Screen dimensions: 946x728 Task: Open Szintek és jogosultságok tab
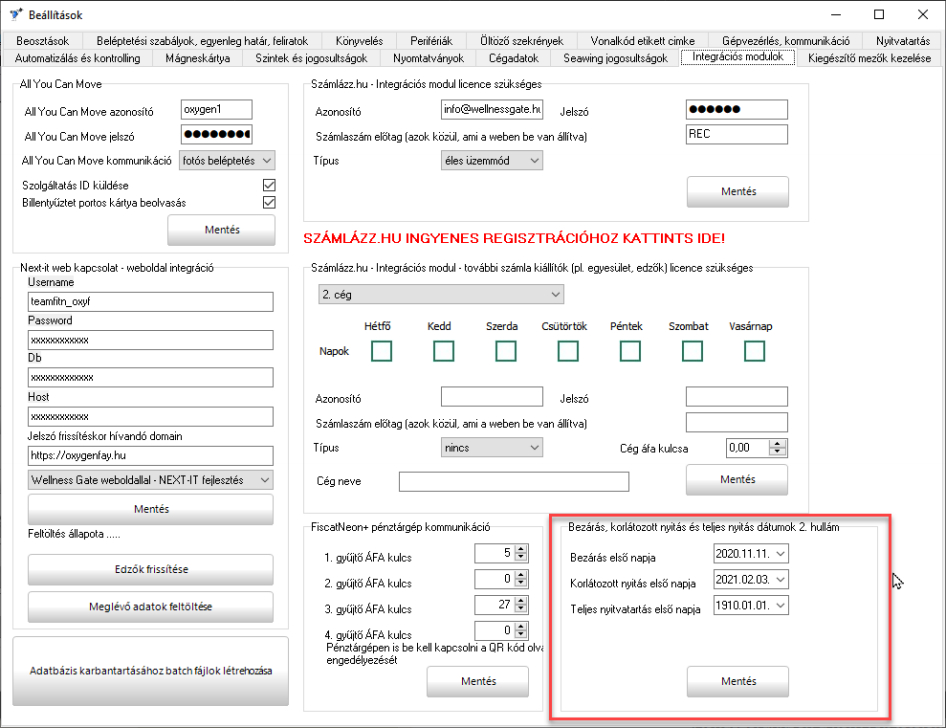pos(311,58)
